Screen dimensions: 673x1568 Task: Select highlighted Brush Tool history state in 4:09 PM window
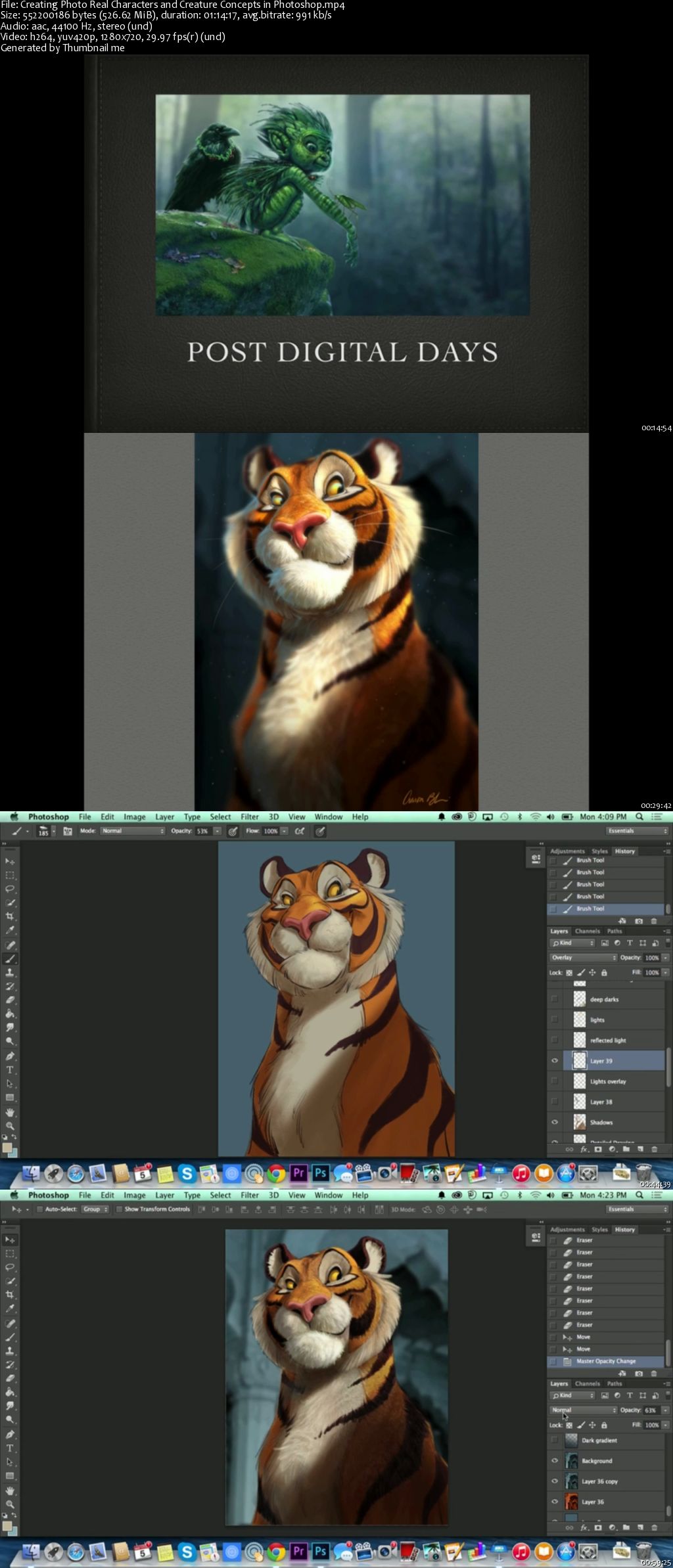point(605,908)
